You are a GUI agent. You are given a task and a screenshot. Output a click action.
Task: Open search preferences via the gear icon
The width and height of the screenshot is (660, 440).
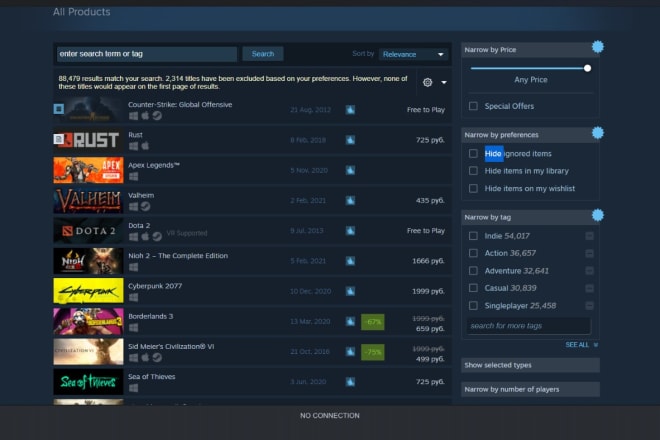[x=427, y=82]
